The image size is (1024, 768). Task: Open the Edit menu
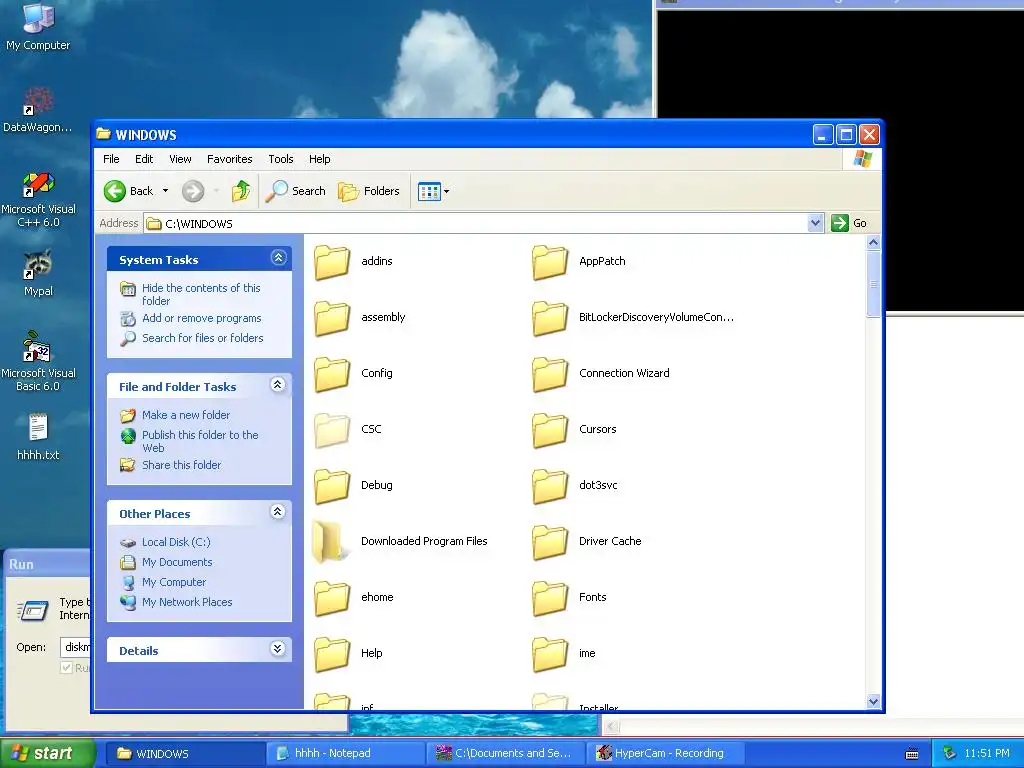tap(144, 159)
